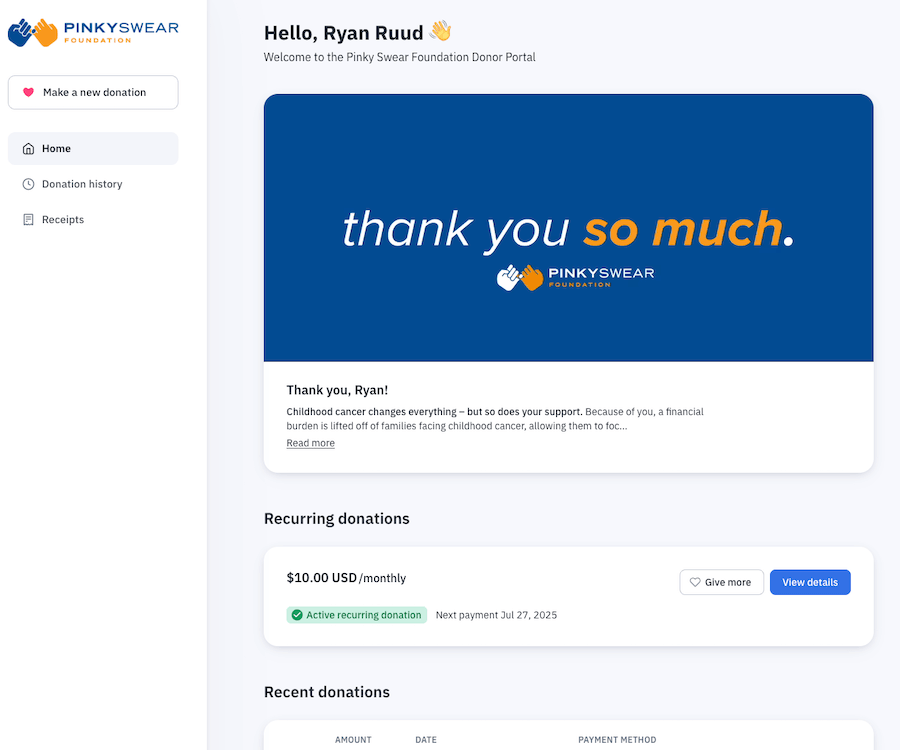Click the Donation history clock icon
This screenshot has width=900, height=750.
tap(28, 184)
